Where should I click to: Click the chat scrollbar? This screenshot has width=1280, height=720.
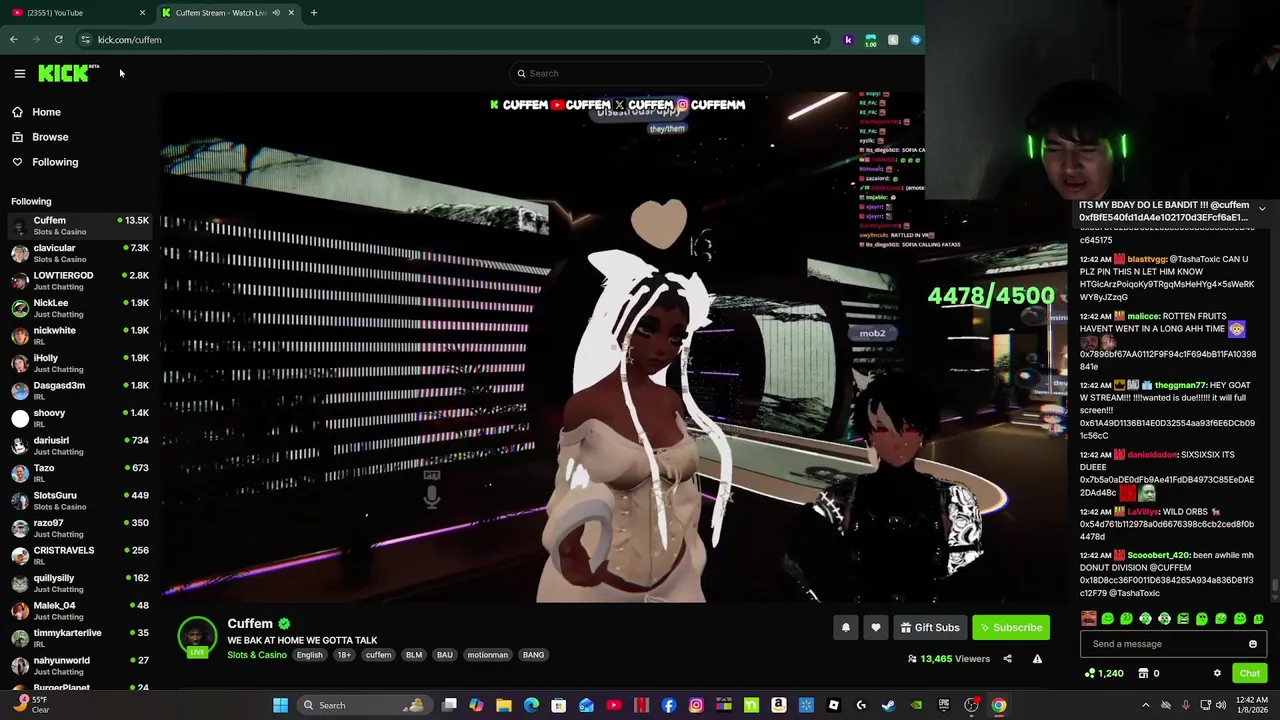(1274, 585)
